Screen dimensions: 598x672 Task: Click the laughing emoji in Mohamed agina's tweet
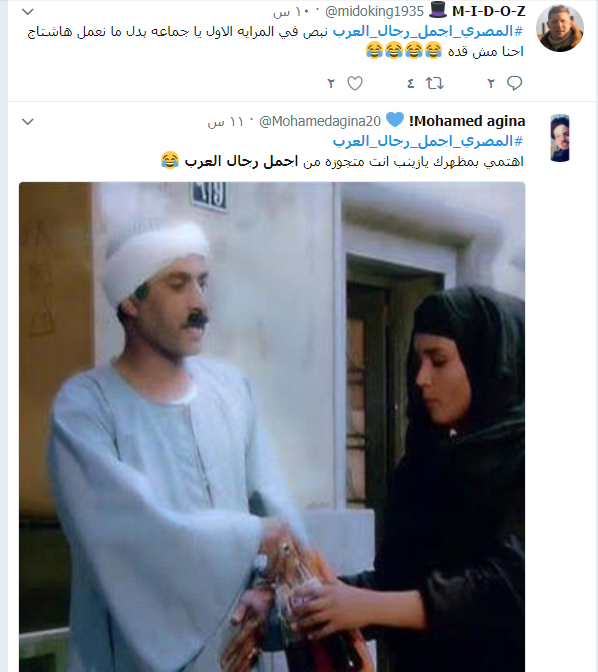(x=170, y=160)
